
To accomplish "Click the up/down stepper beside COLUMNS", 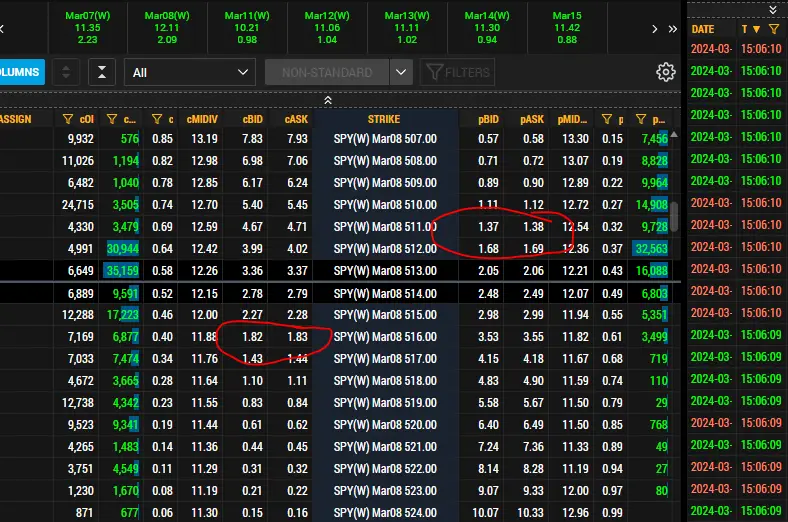I will (66, 72).
